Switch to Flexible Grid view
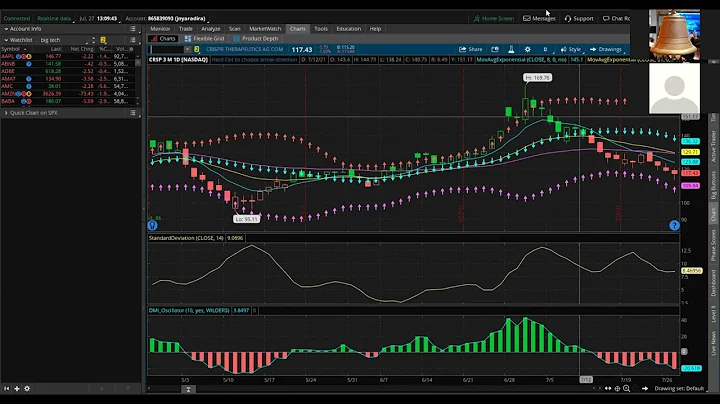720x404 pixels. (x=204, y=39)
